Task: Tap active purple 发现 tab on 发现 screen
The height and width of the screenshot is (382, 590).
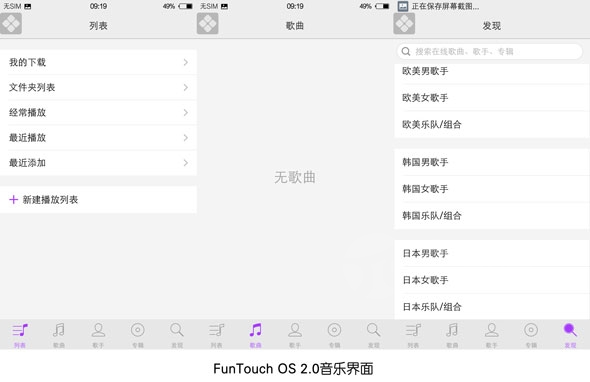Action: pyautogui.click(x=570, y=335)
